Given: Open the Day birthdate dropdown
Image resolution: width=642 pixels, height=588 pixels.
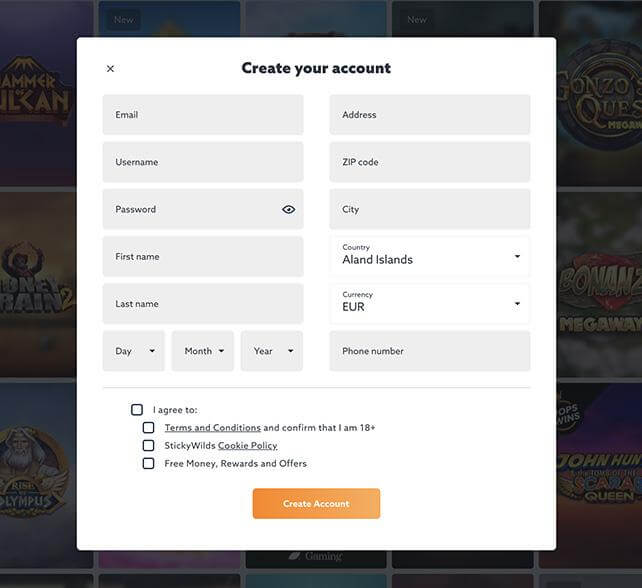Looking at the screenshot, I should pos(133,351).
